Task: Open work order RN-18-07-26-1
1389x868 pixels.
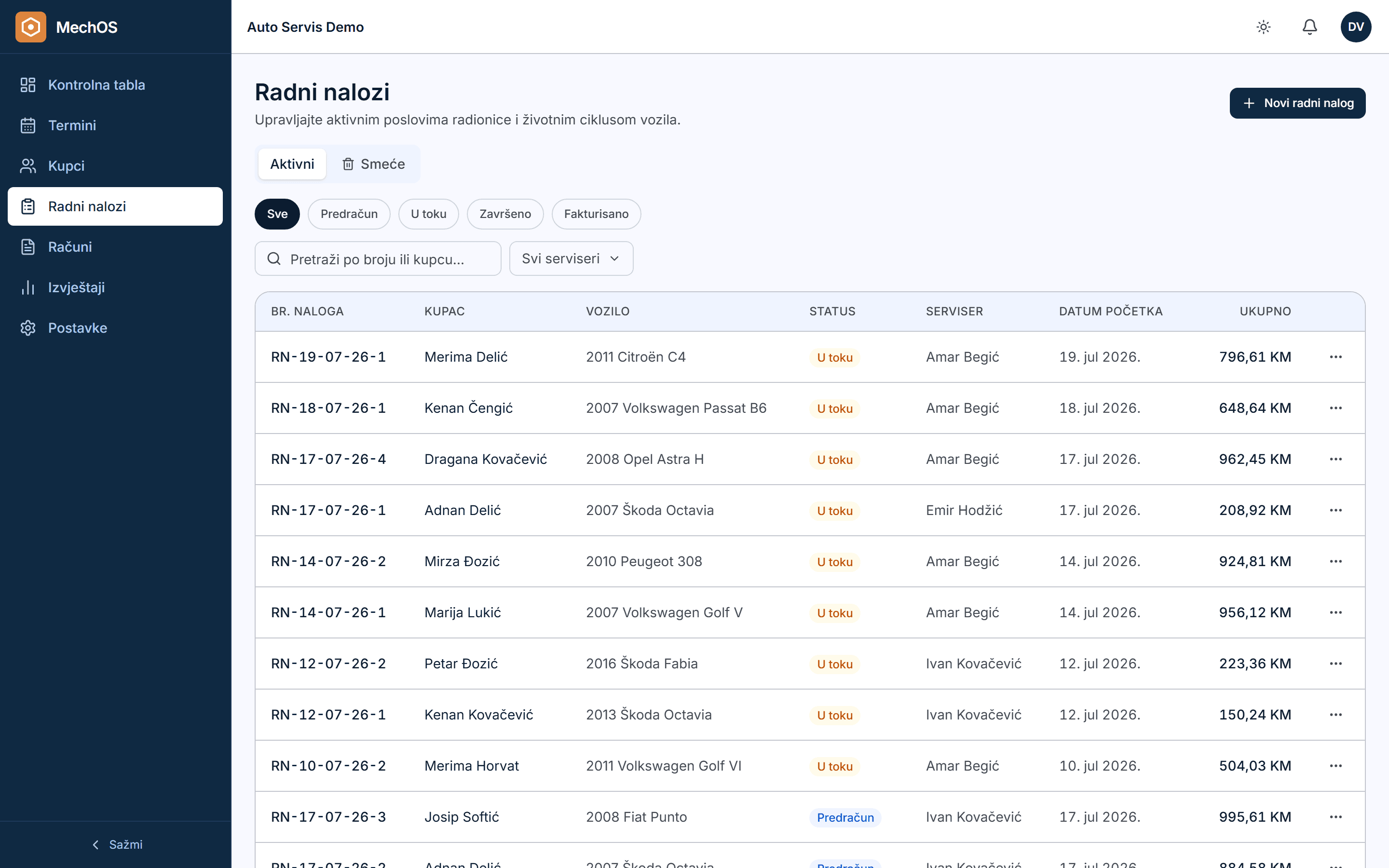Action: [328, 408]
